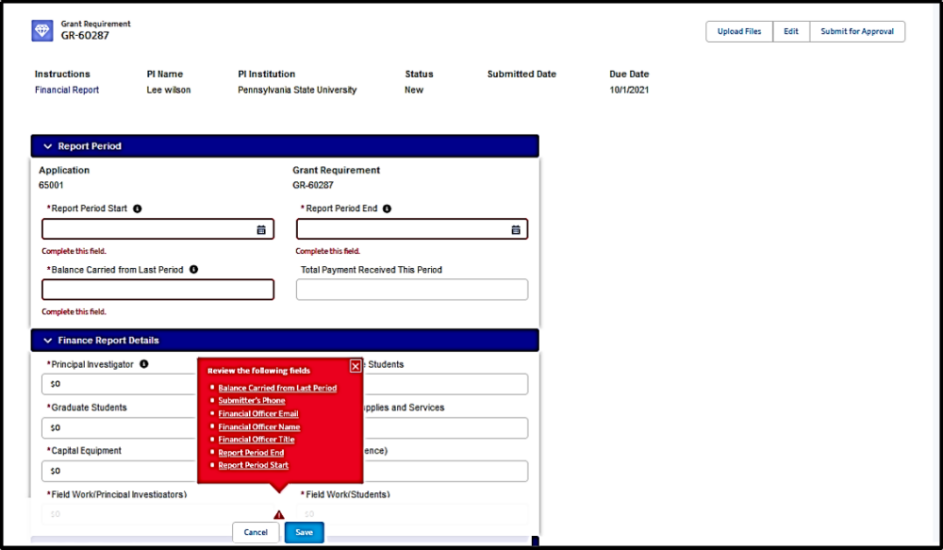Click the Total Payment Received This Period field
943x550 pixels.
412,289
